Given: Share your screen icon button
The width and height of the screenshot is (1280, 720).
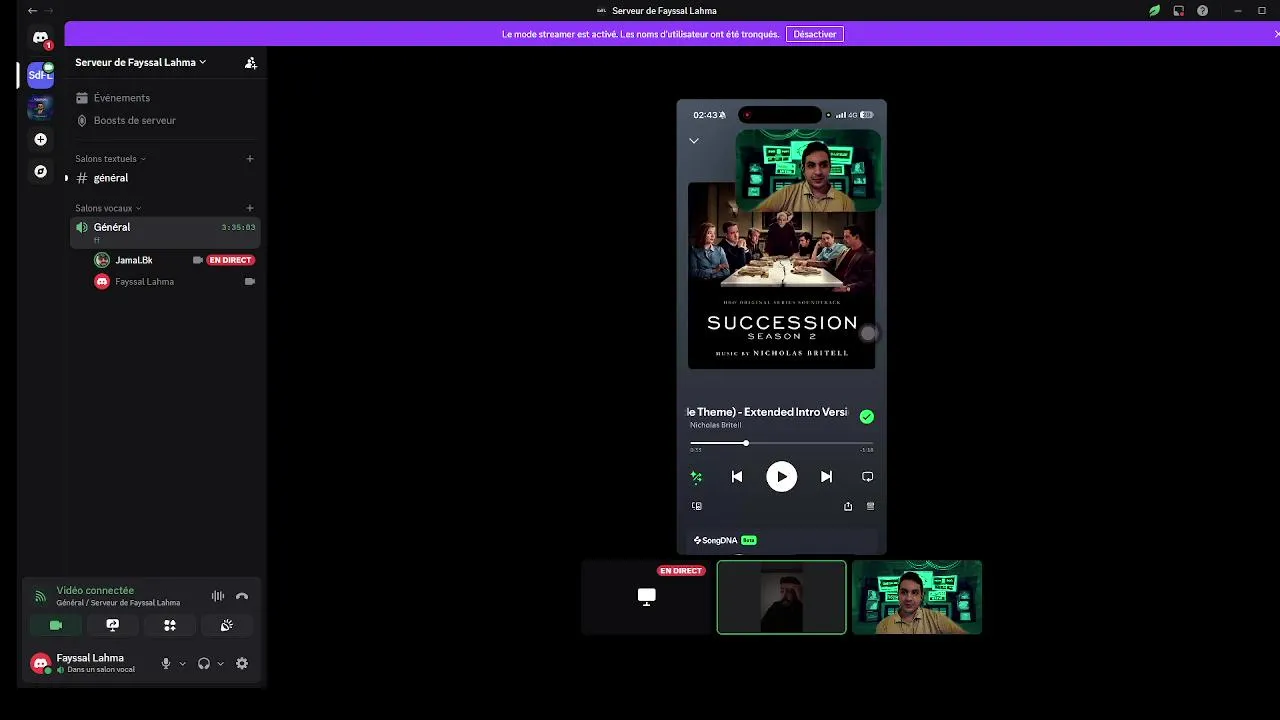Looking at the screenshot, I should pos(112,625).
